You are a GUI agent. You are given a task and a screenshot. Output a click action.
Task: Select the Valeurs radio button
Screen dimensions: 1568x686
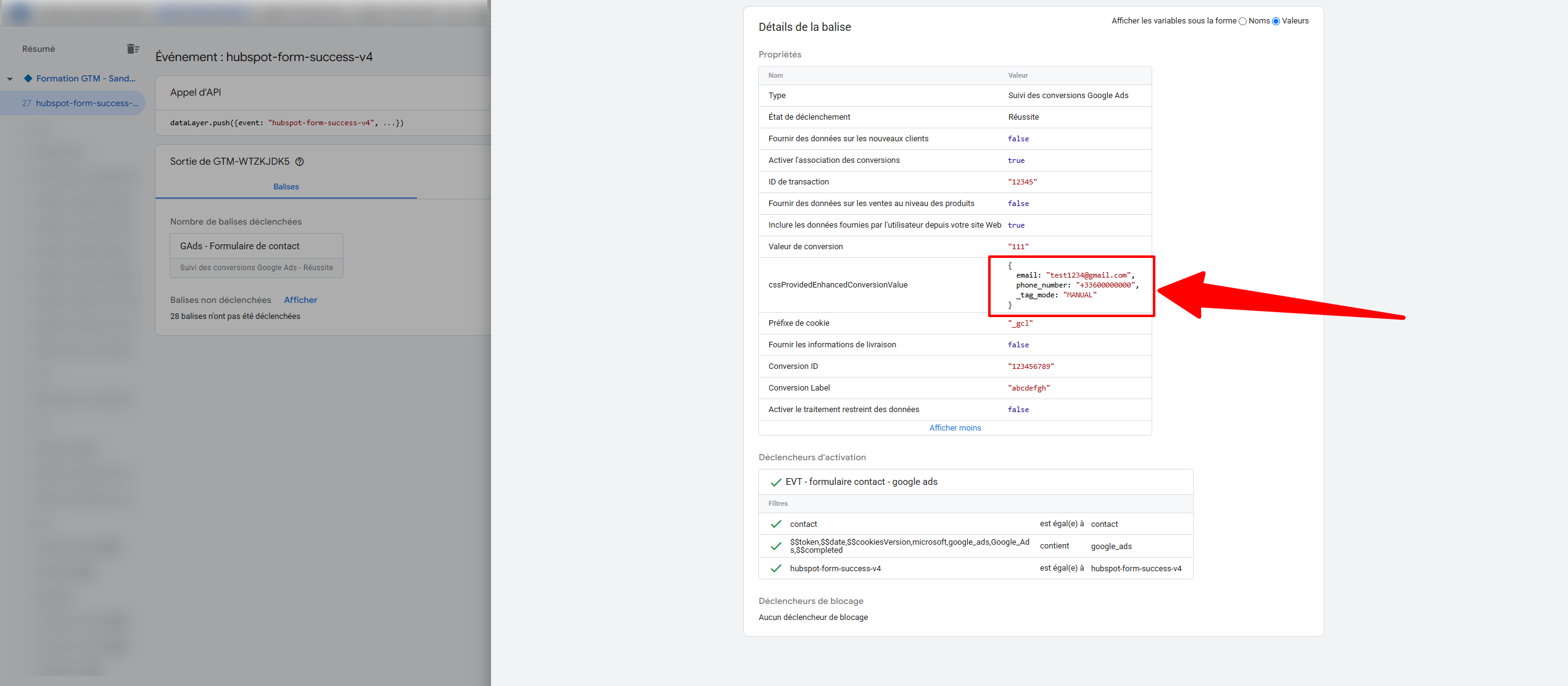click(x=1276, y=22)
